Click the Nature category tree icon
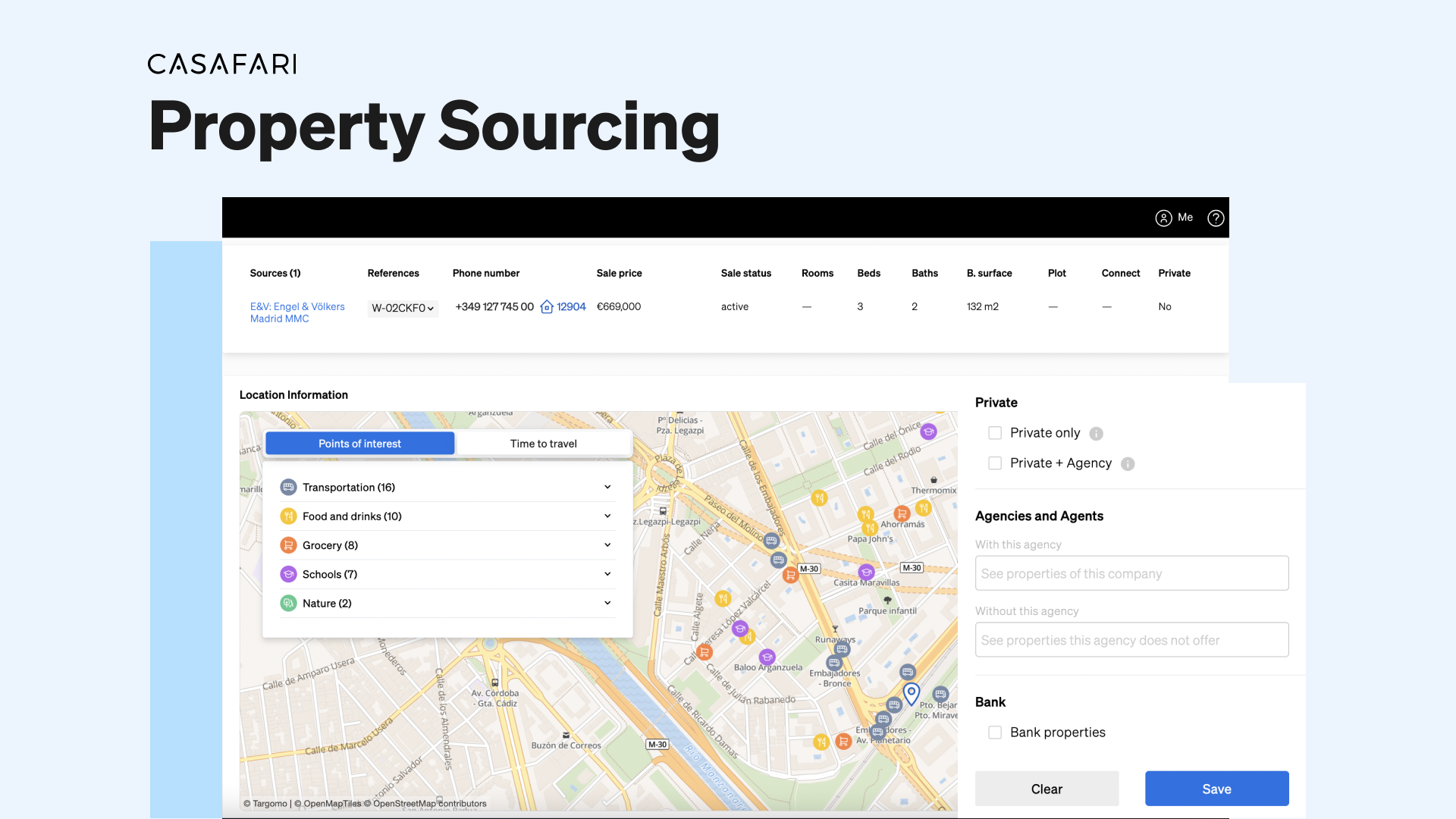Viewport: 1456px width, 819px height. point(288,603)
